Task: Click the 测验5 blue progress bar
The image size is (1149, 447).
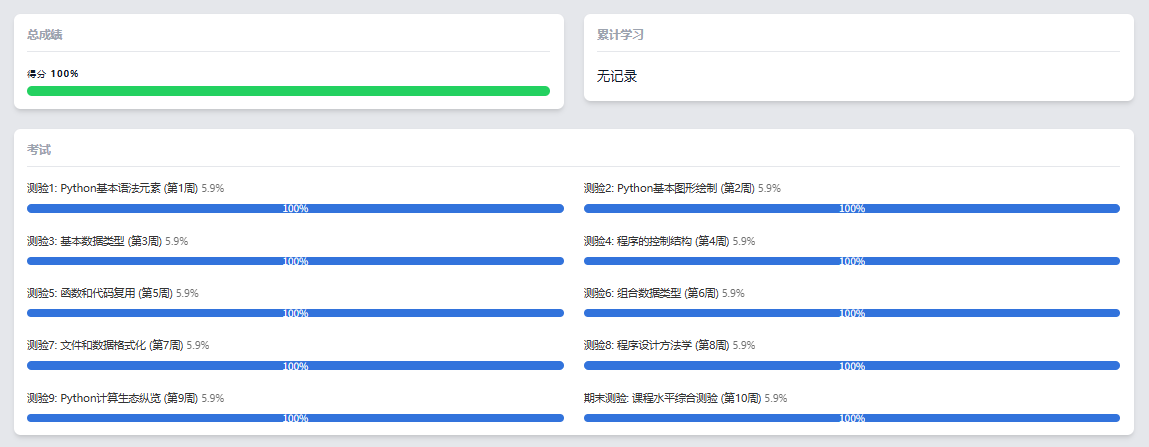Action: click(x=295, y=313)
